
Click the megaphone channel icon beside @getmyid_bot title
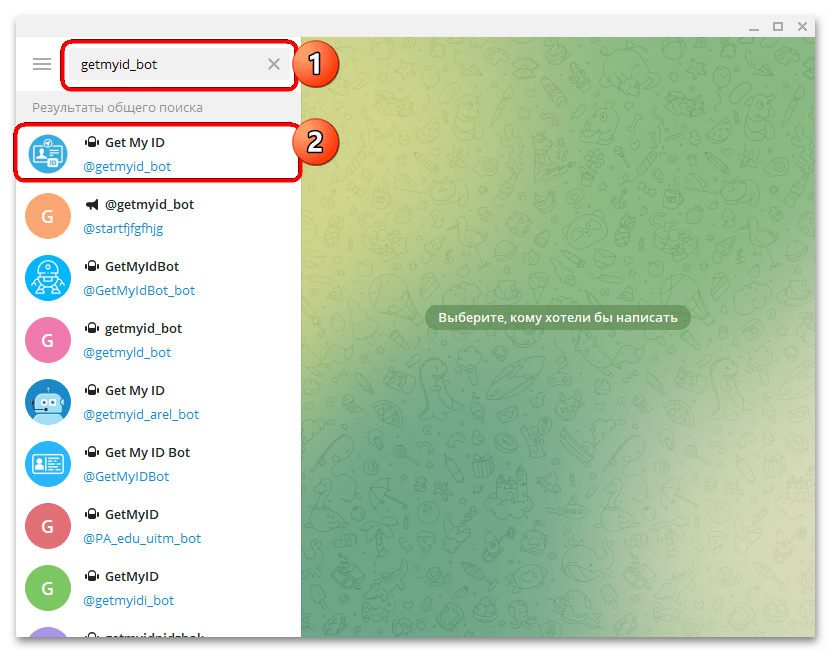(92, 204)
